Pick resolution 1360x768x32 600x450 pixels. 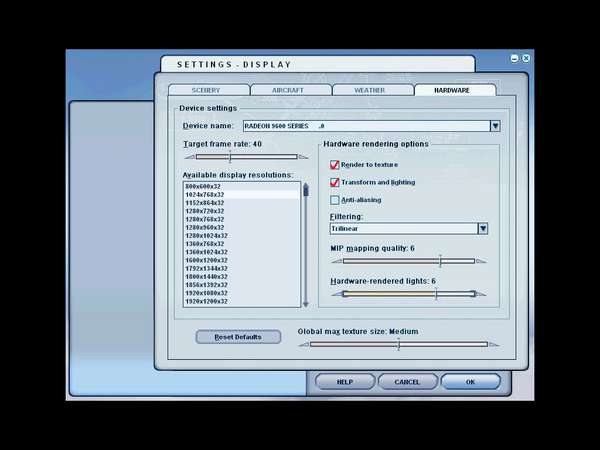[242, 244]
